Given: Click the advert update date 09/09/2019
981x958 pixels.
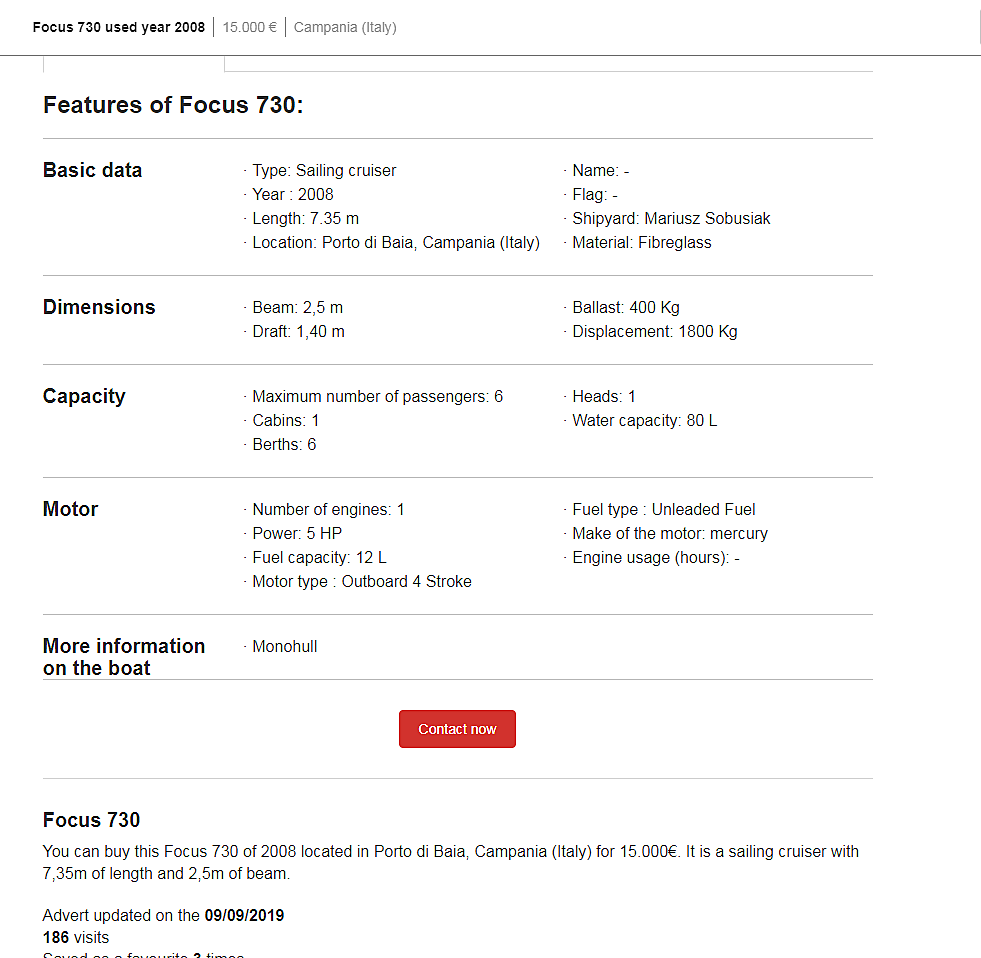Looking at the screenshot, I should [245, 915].
